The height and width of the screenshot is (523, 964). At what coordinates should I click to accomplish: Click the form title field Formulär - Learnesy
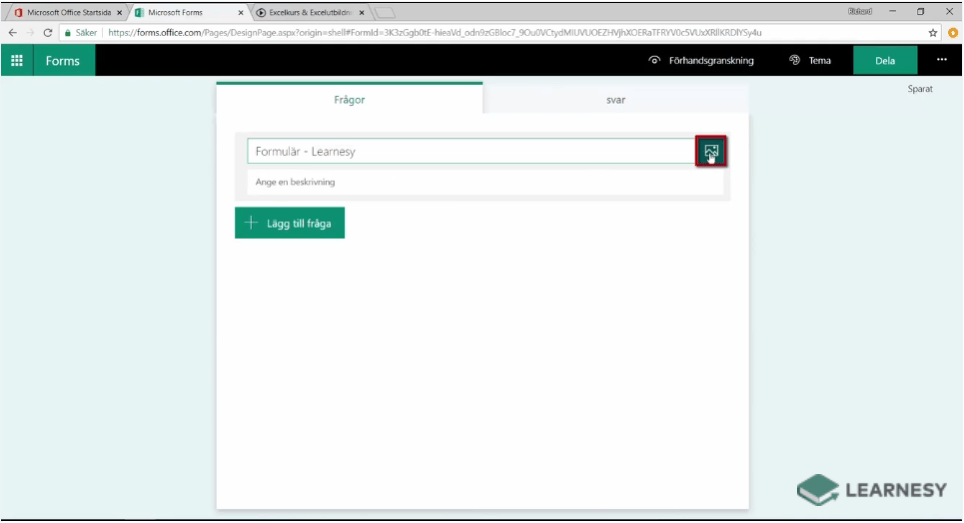click(x=470, y=151)
